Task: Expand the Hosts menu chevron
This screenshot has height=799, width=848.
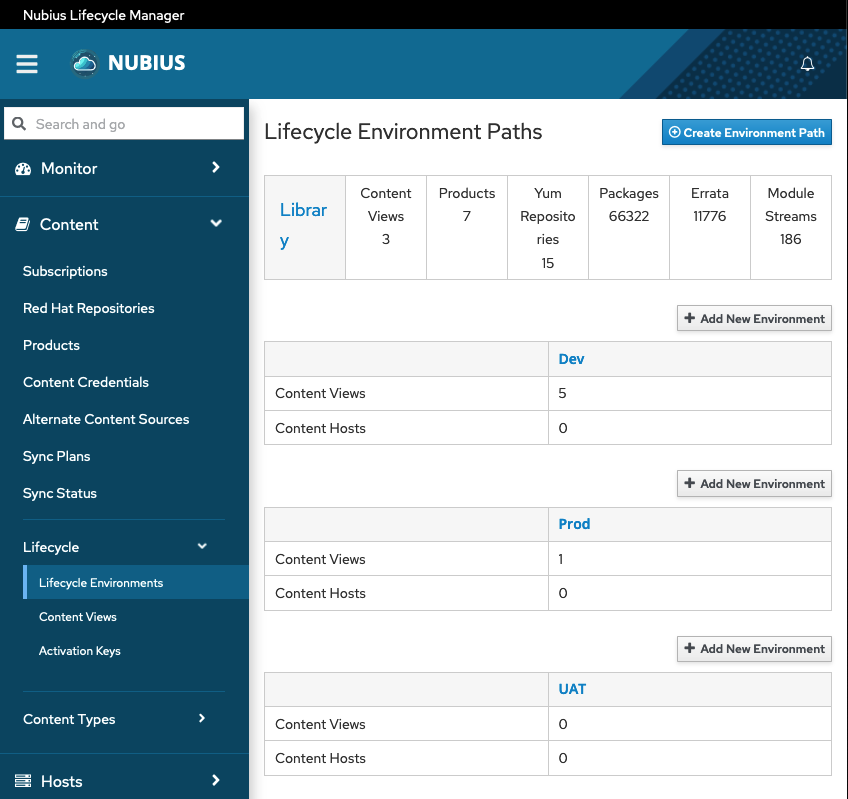Action: [x=216, y=780]
